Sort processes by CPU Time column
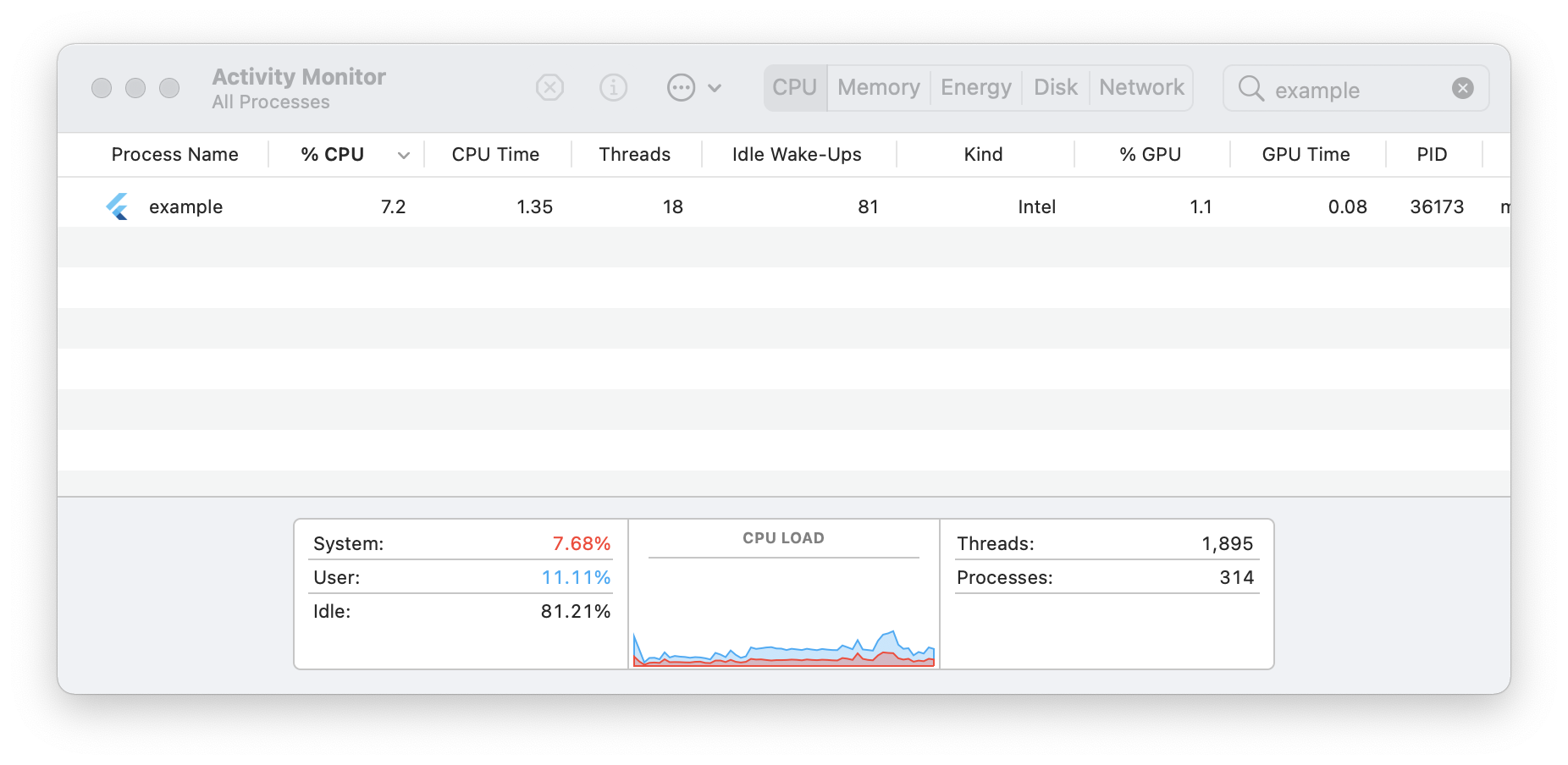The image size is (1568, 765). (x=495, y=154)
